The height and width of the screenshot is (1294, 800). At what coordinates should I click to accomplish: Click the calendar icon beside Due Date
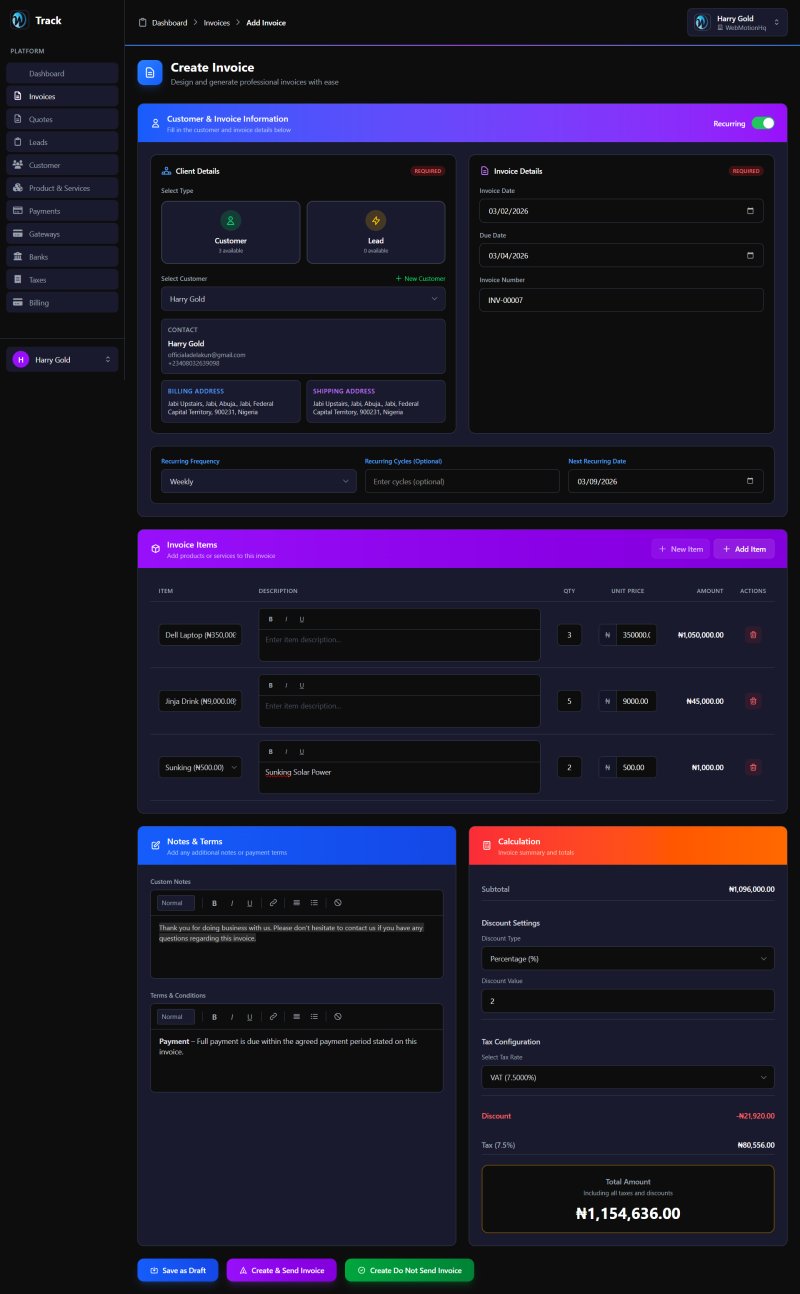[x=750, y=255]
